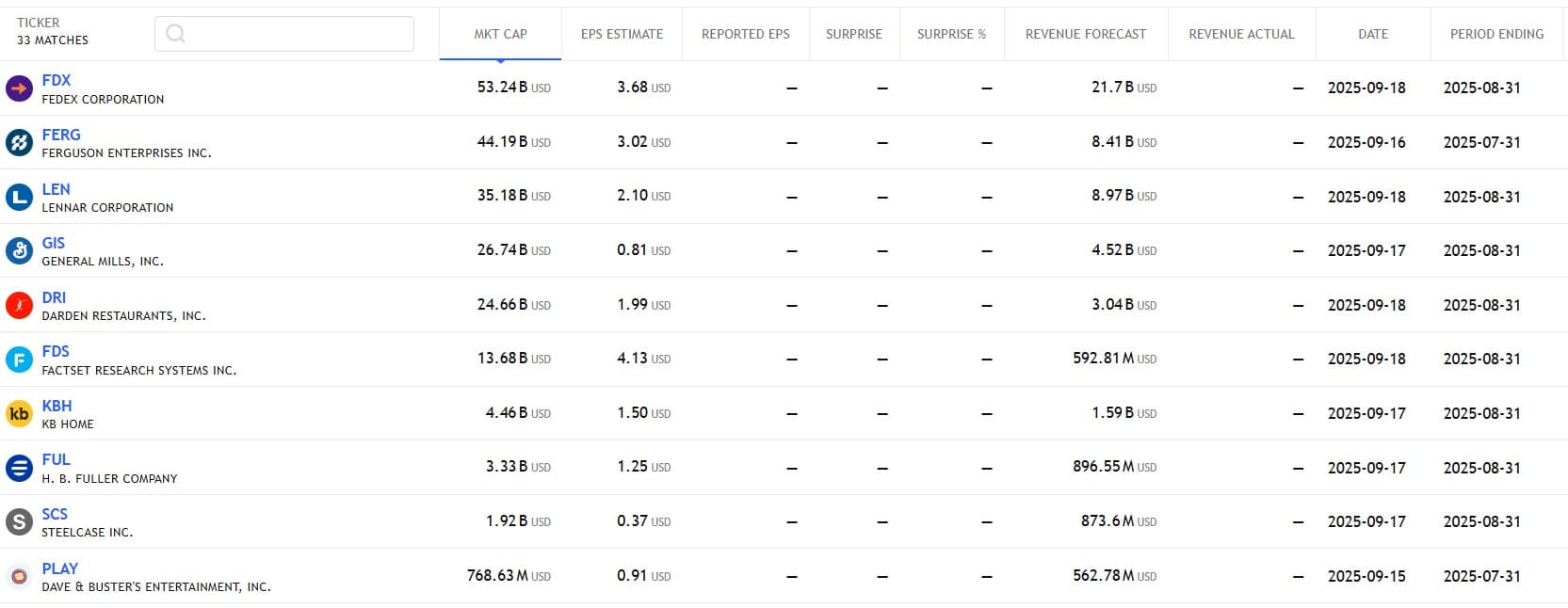This screenshot has height=608, width=1568.
Task: Click the General Mills logo icon
Action: (x=19, y=251)
